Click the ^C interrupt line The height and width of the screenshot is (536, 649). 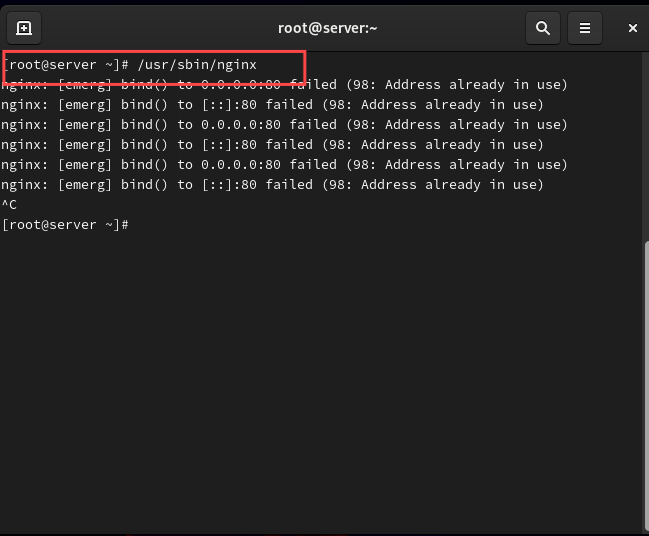point(9,204)
